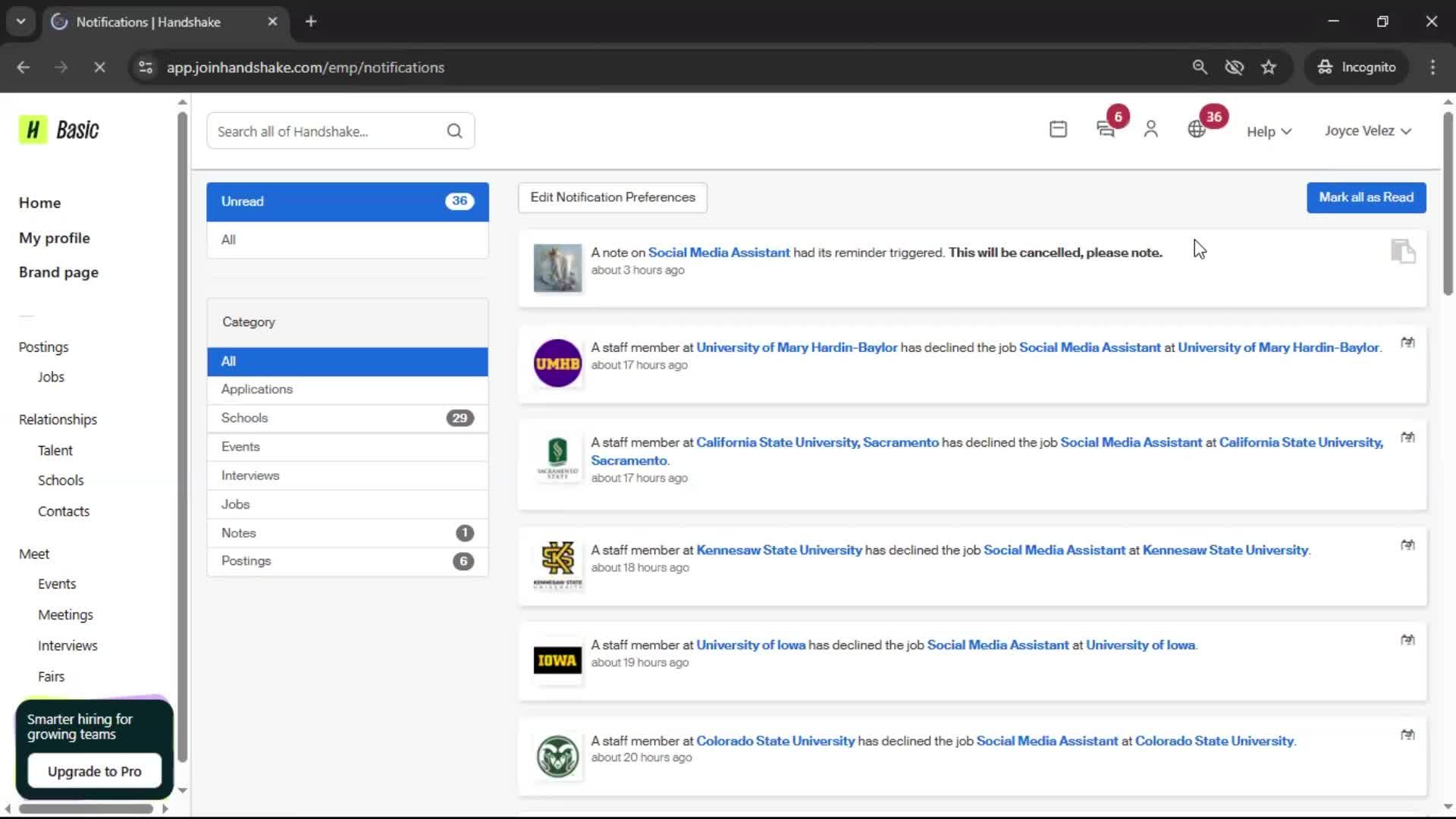Open Events under Meet in the sidebar
Image resolution: width=1456 pixels, height=819 pixels.
point(57,584)
